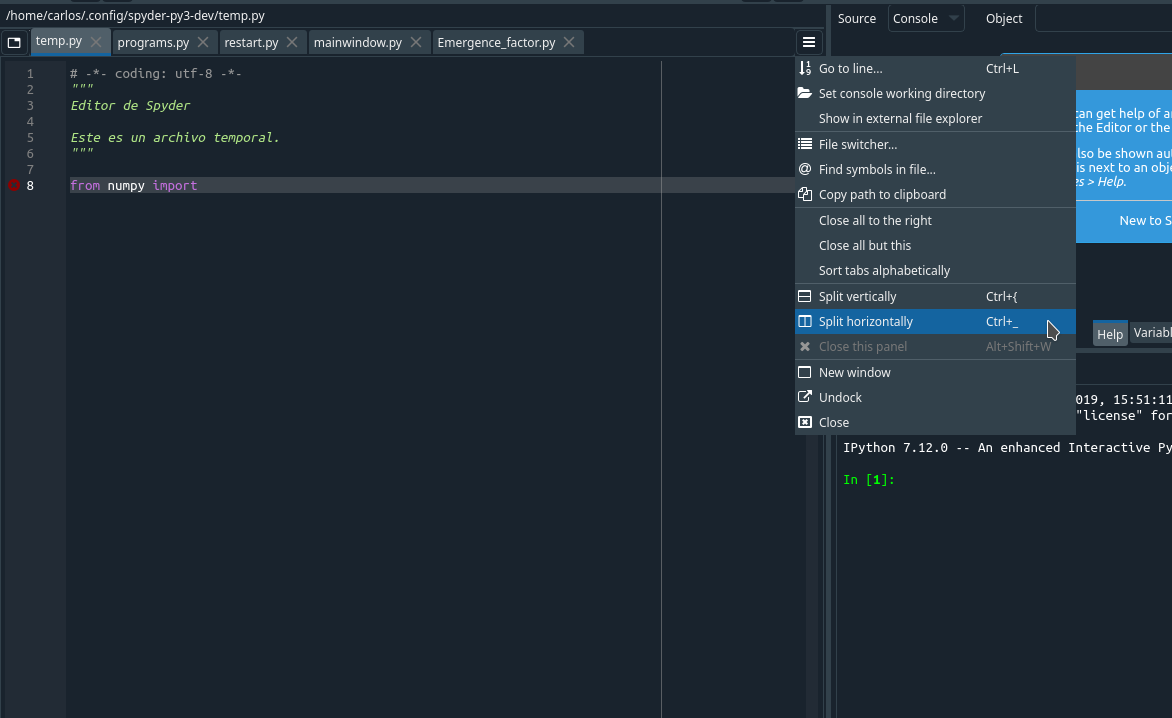Click line number 1 in the gutter
Viewport: 1172px width, 718px height.
(x=30, y=73)
